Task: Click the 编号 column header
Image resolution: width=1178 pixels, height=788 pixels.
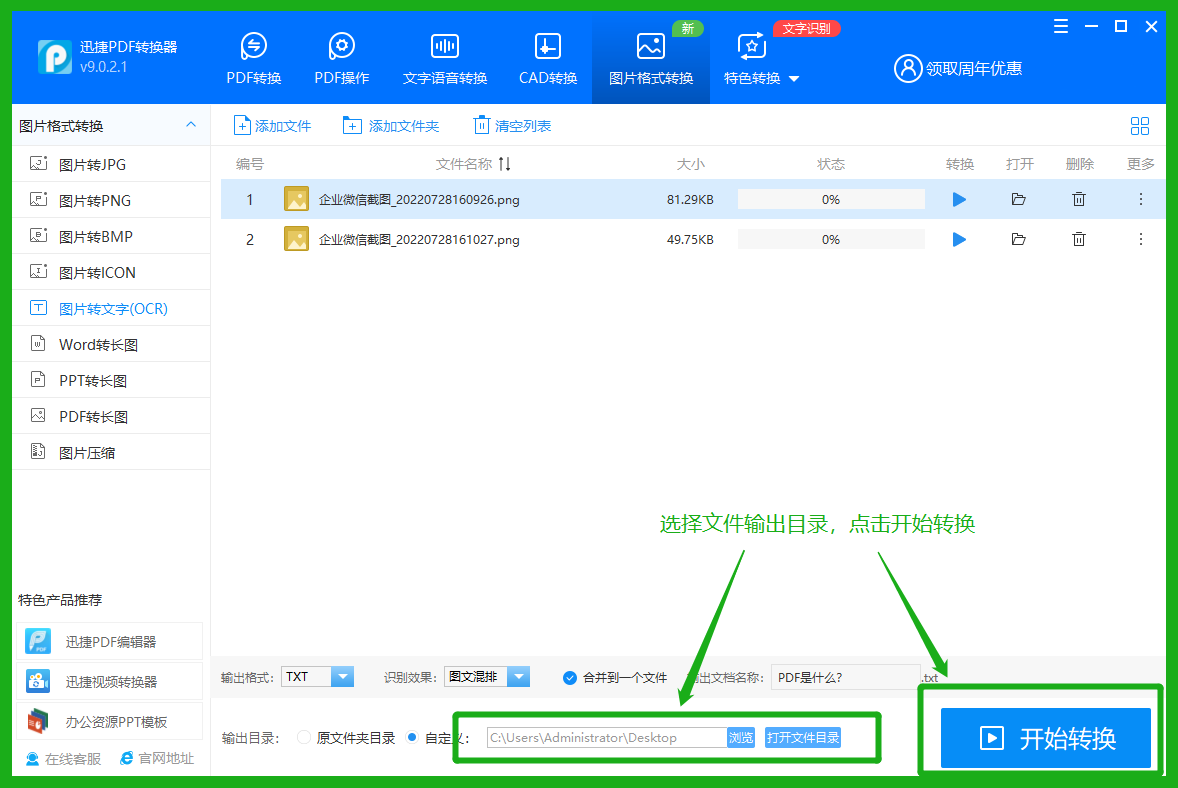Action: pos(249,165)
